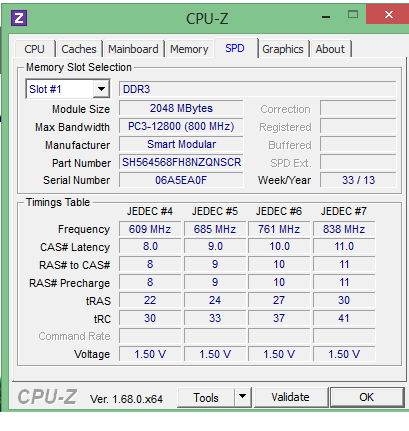Click the serial number 06A5EA0F
Image resolution: width=409 pixels, height=431 pixels.
(x=181, y=180)
